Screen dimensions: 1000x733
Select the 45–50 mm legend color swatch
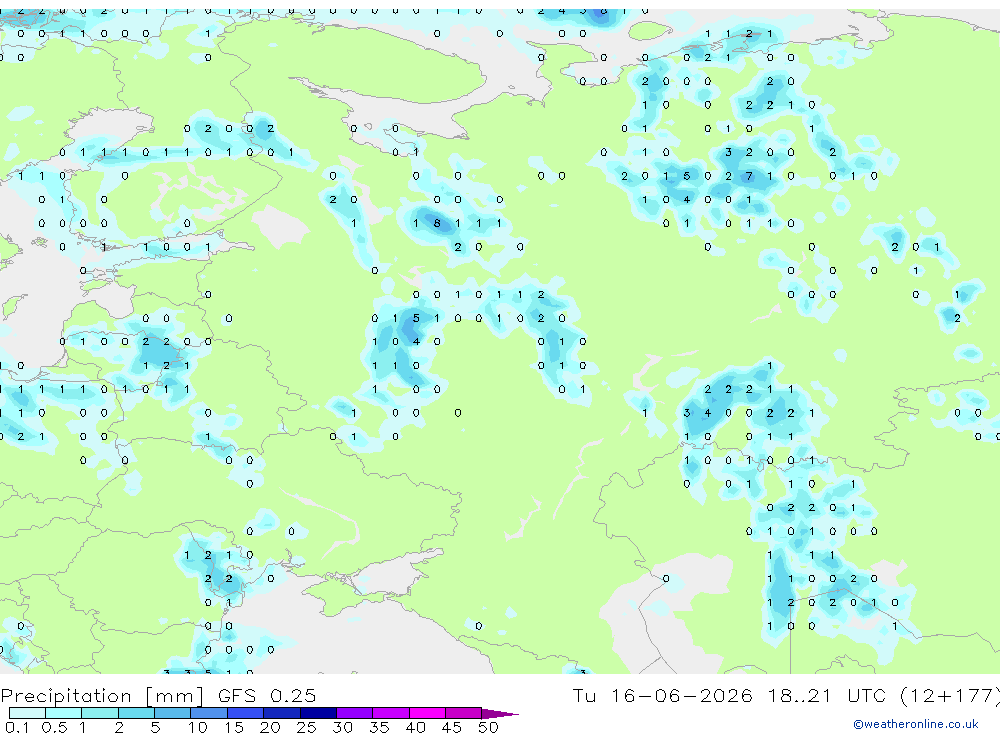pos(464,713)
